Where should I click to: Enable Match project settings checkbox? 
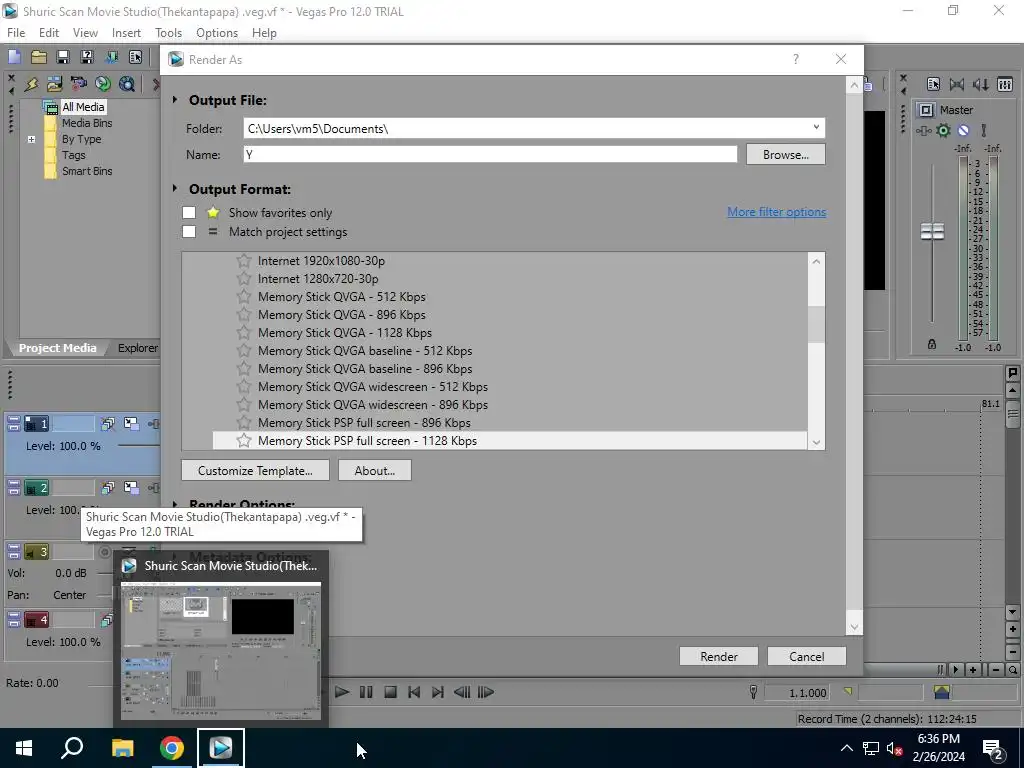(x=189, y=232)
